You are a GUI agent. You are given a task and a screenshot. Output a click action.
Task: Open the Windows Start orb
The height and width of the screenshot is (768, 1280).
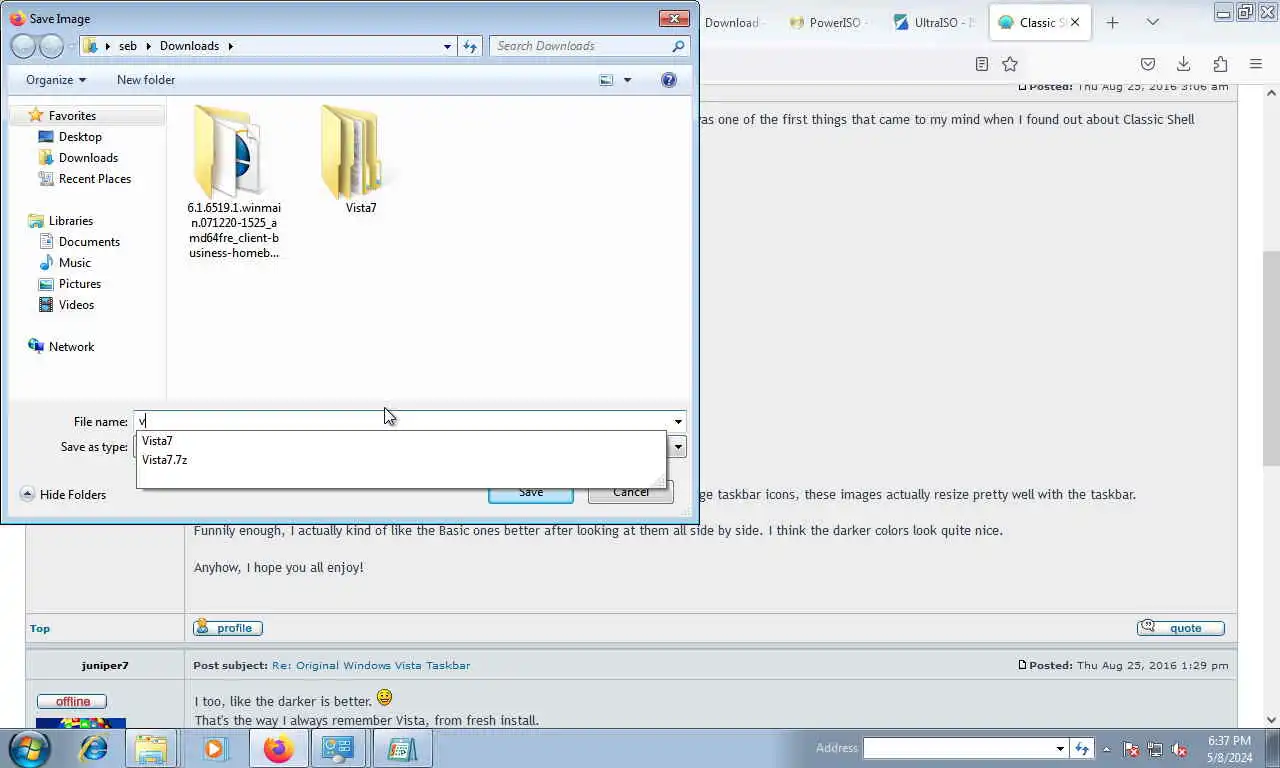click(x=28, y=748)
